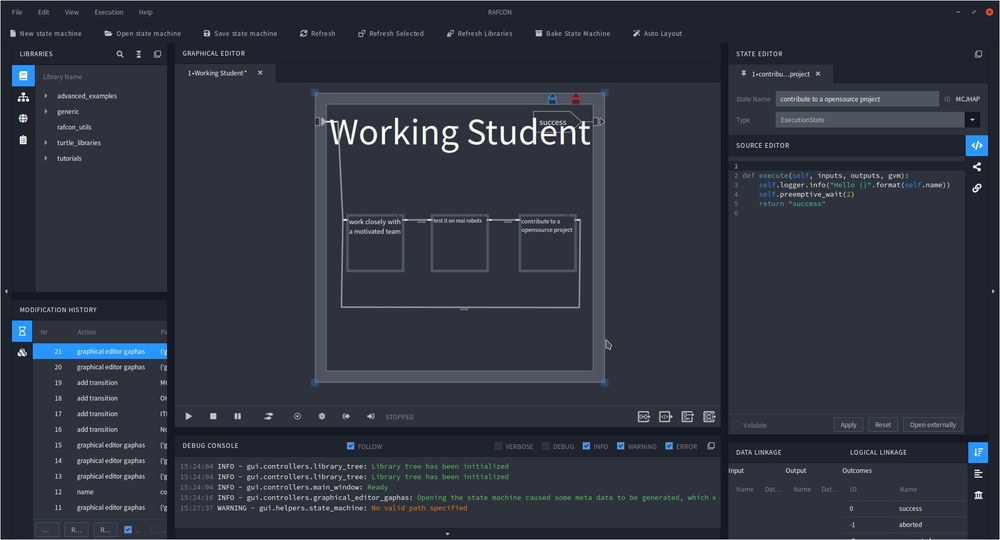Open the global variables globe icon

coord(23,118)
